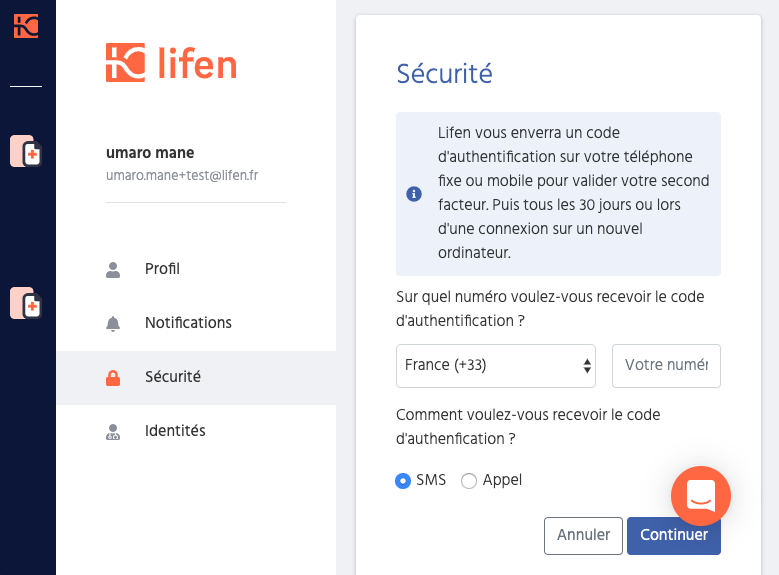The image size is (779, 575).
Task: Click the blue info icon in the notice box
Action: 414,194
